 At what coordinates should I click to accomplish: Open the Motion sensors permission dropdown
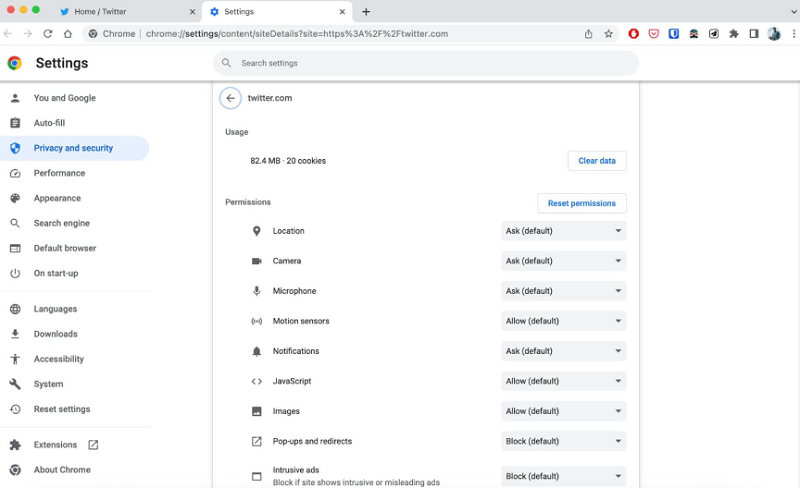(563, 321)
